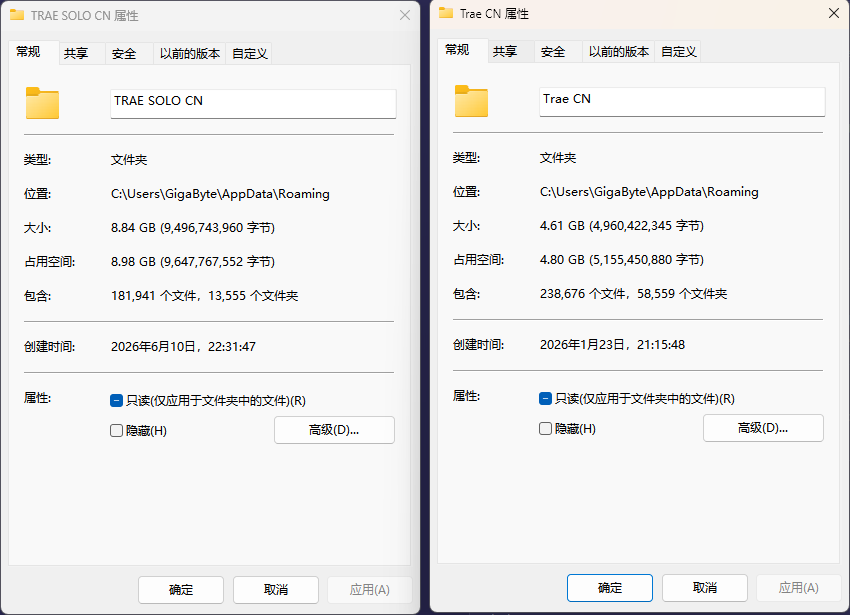Confirm with 确定 in TRAE SOLO CN window

pos(181,590)
